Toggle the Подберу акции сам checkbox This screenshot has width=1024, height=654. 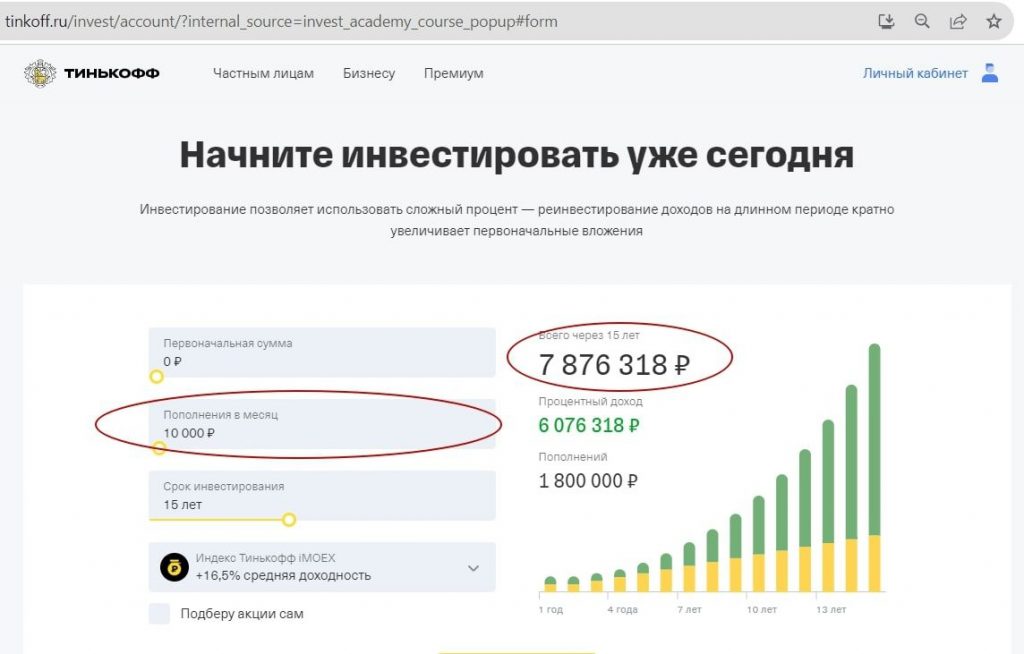159,613
